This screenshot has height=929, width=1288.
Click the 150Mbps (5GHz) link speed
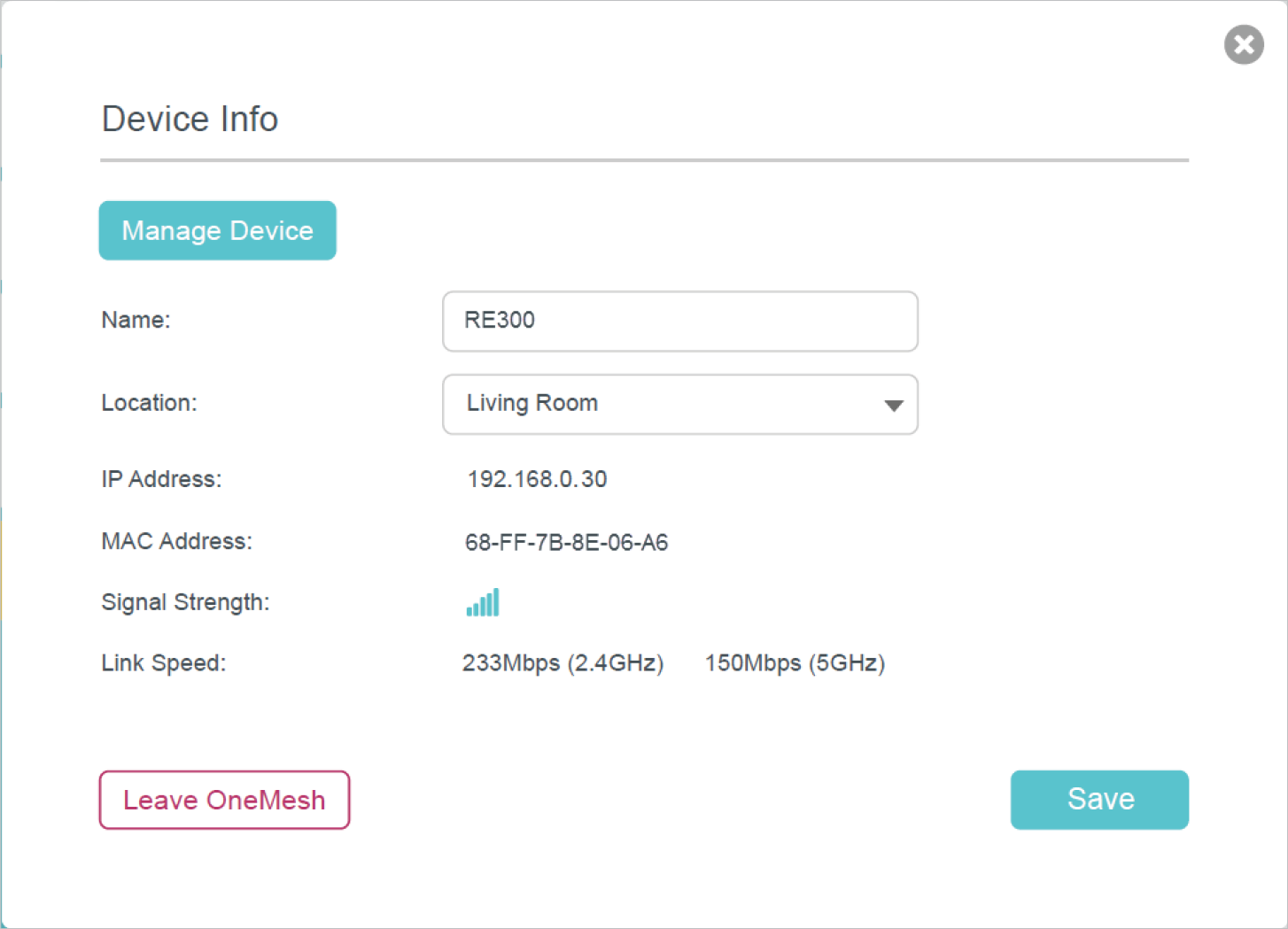point(795,663)
